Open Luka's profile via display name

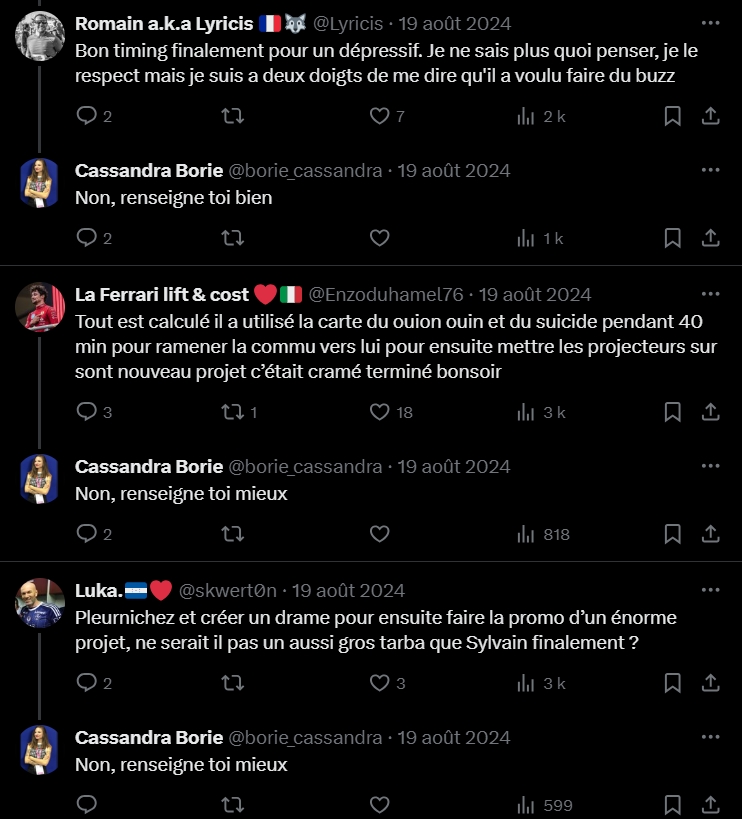[98, 590]
